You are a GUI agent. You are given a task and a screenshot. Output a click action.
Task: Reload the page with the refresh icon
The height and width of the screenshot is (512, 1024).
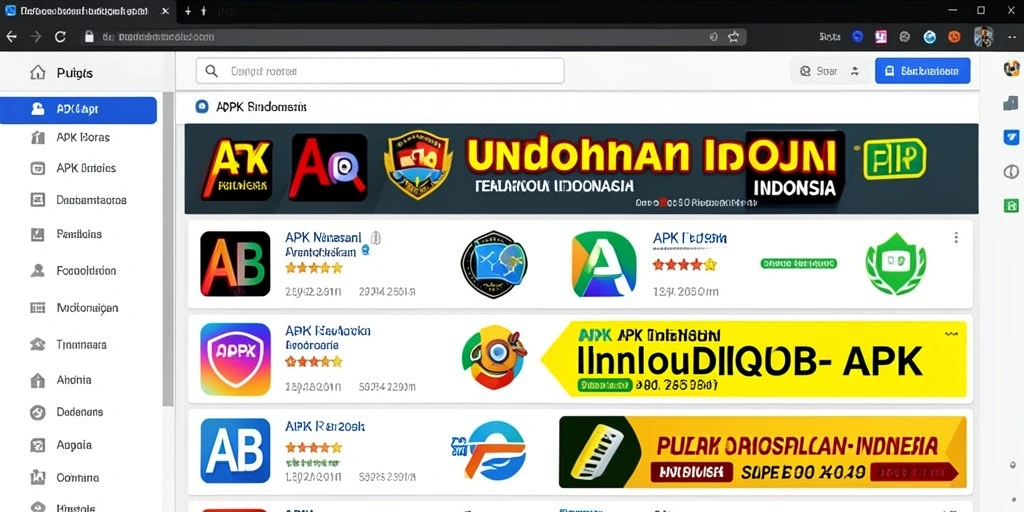click(x=60, y=37)
